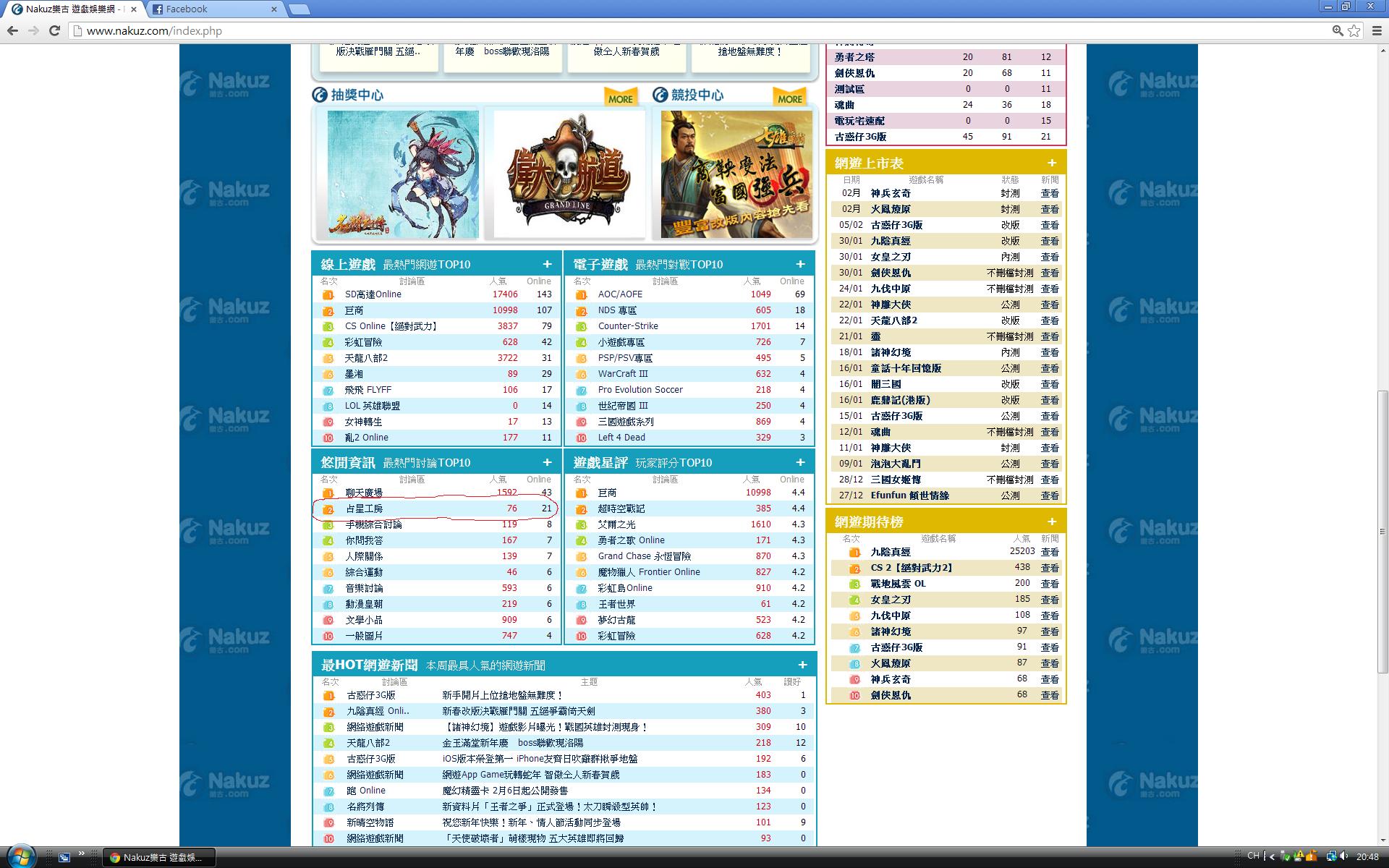Open a new tab button

299,9
